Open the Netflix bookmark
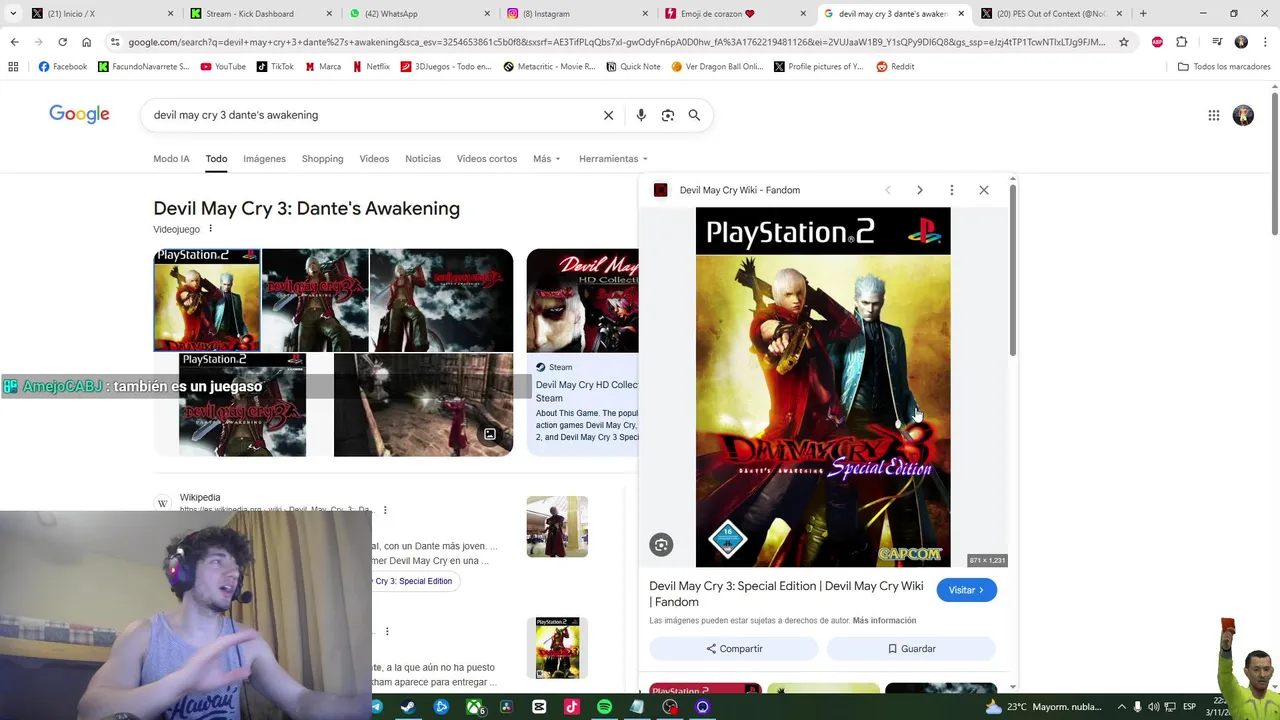The height and width of the screenshot is (720, 1280). coord(370,67)
